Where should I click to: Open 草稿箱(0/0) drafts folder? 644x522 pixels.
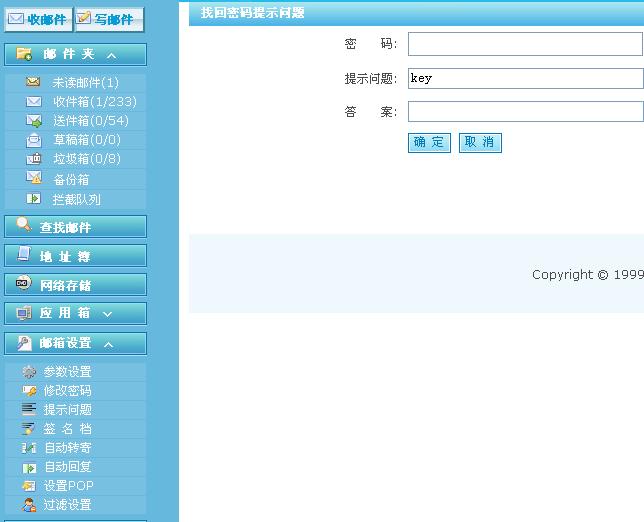pyautogui.click(x=87, y=140)
